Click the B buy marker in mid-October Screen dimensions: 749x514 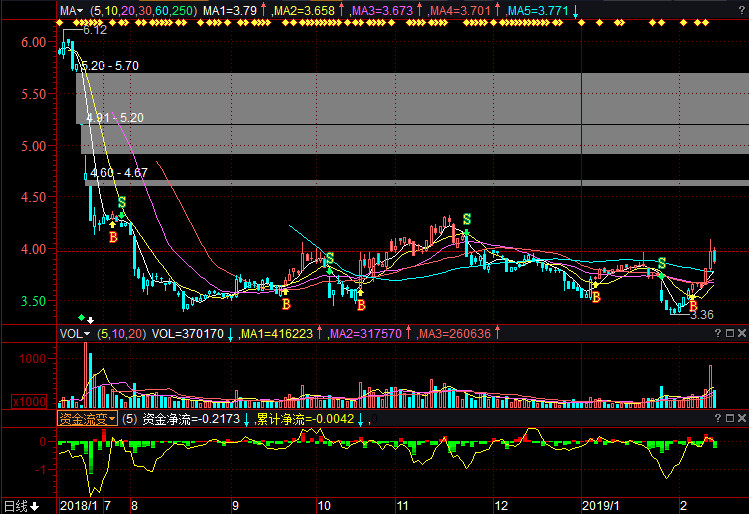[x=361, y=304]
